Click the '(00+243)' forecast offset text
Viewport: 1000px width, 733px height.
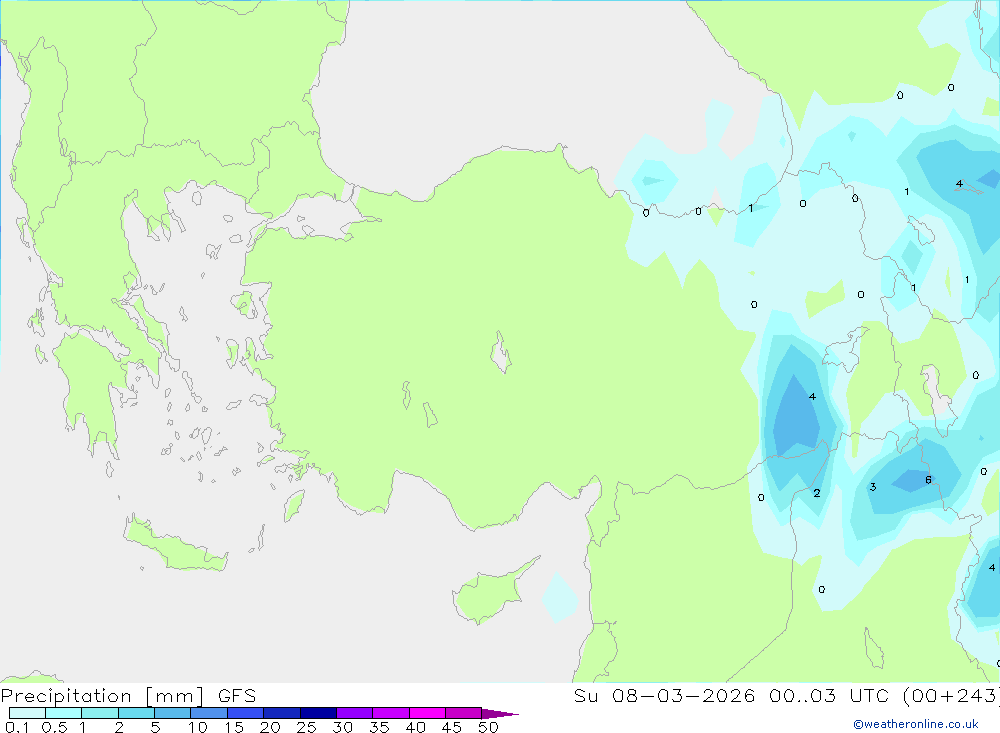coord(952,696)
